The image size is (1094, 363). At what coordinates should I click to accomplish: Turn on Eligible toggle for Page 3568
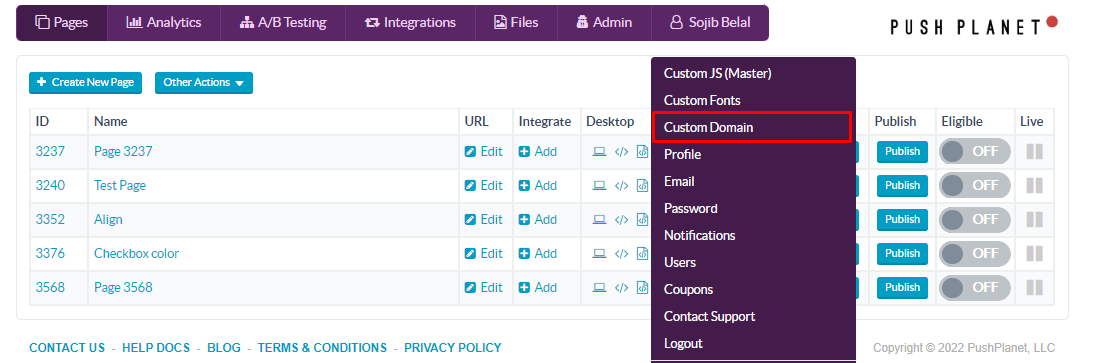(975, 288)
